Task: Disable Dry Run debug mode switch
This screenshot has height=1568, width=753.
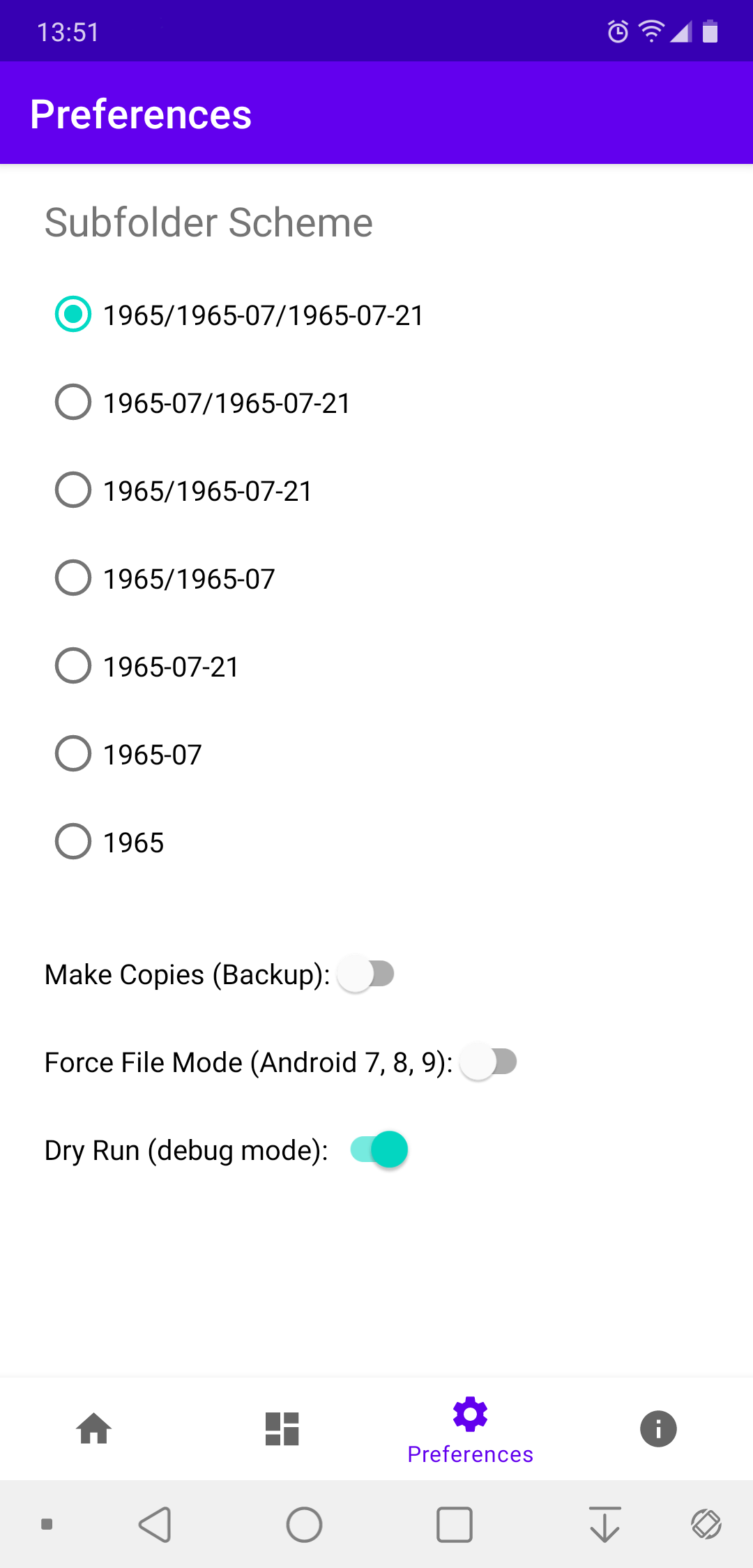Action: click(379, 1149)
